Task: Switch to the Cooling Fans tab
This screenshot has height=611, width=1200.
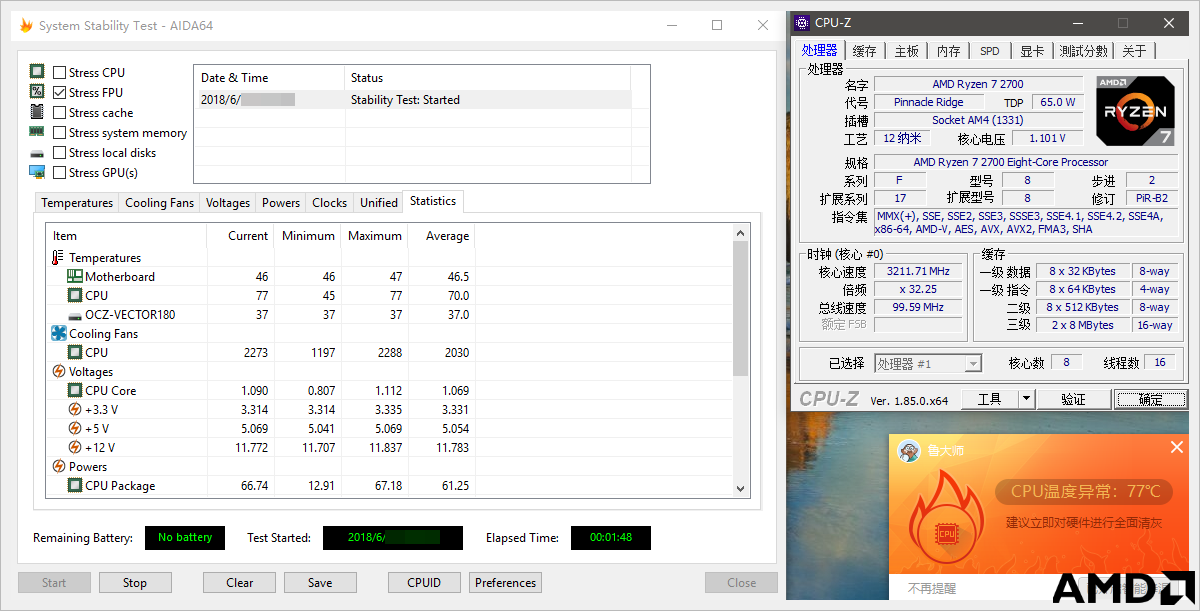Action: (159, 202)
